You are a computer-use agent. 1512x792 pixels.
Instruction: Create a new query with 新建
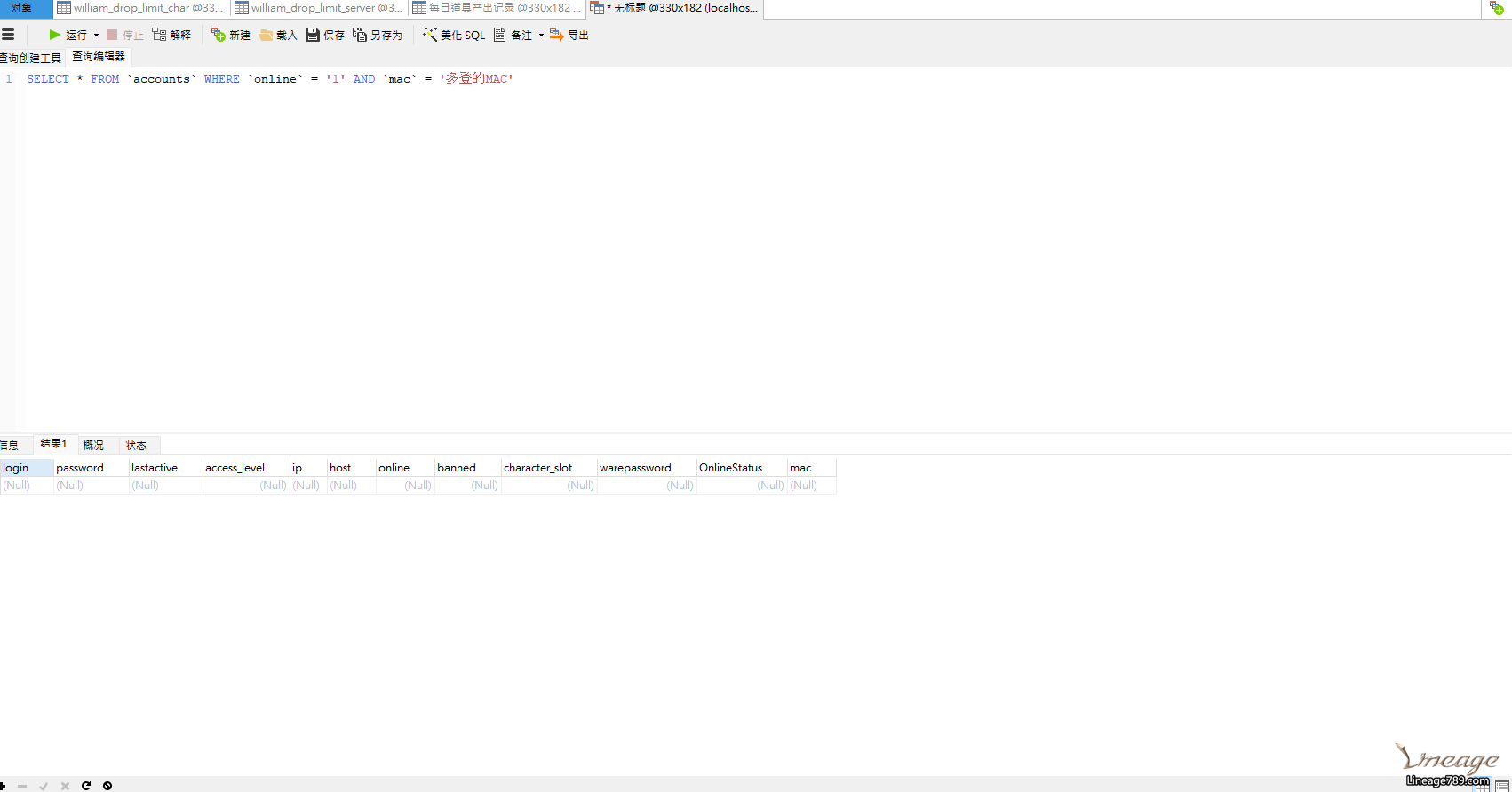tap(231, 35)
